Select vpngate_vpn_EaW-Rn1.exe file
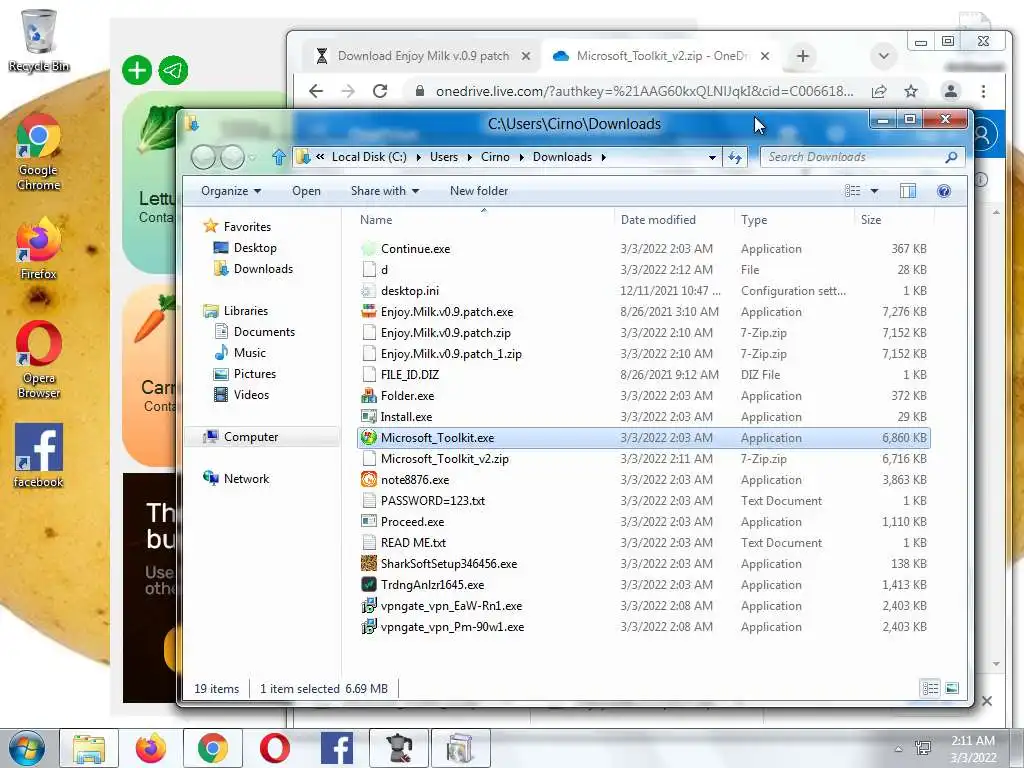This screenshot has width=1024, height=768. click(x=643, y=605)
